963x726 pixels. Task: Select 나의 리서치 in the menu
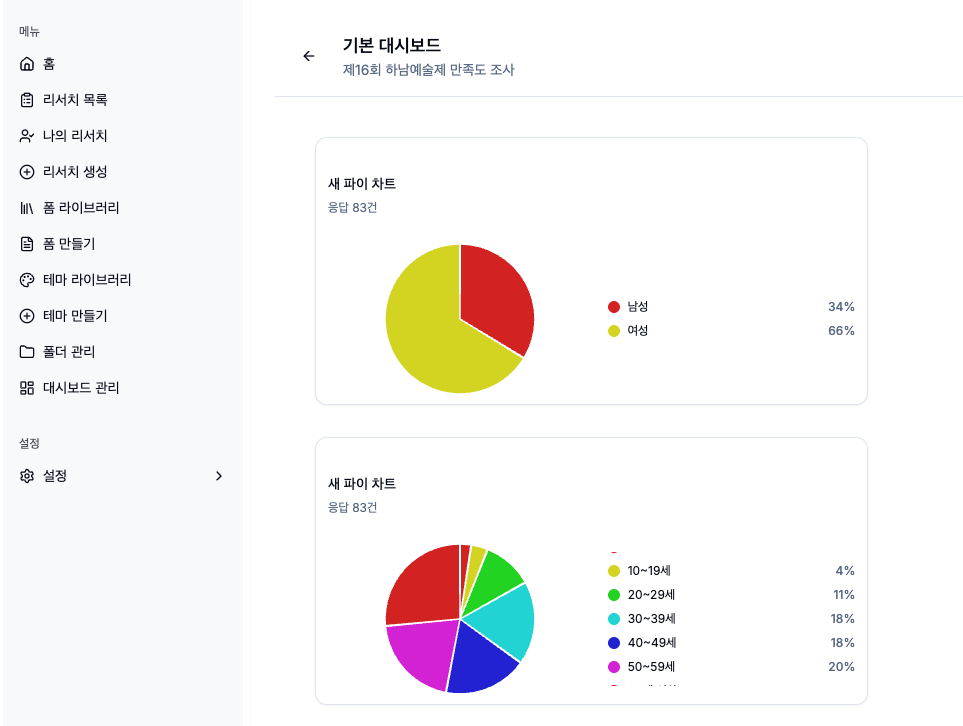click(75, 136)
